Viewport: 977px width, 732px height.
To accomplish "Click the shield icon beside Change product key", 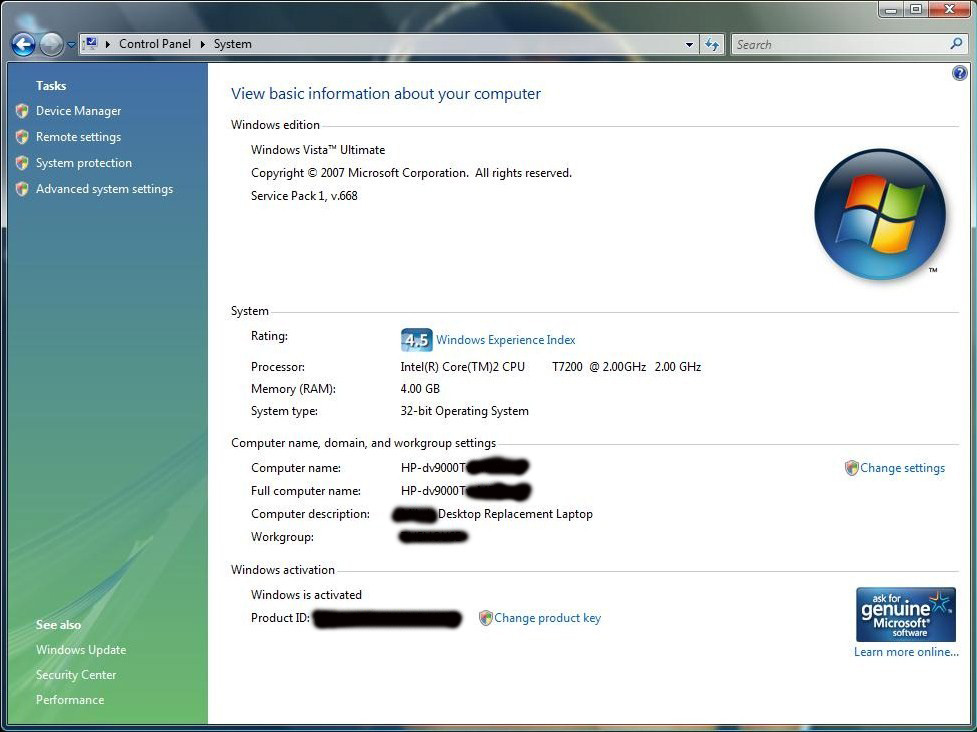I will tap(485, 618).
